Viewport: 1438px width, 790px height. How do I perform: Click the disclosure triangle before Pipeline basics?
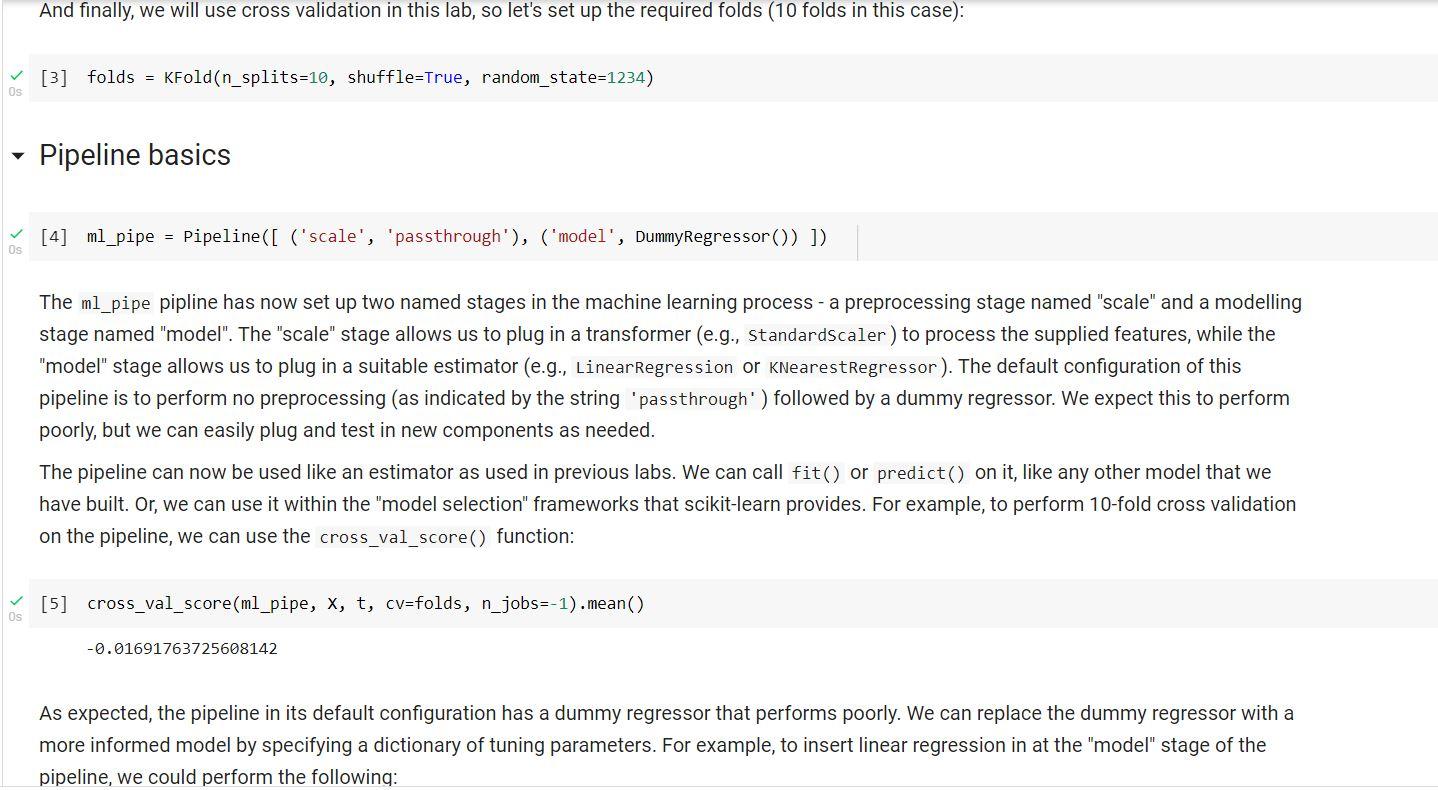point(17,156)
